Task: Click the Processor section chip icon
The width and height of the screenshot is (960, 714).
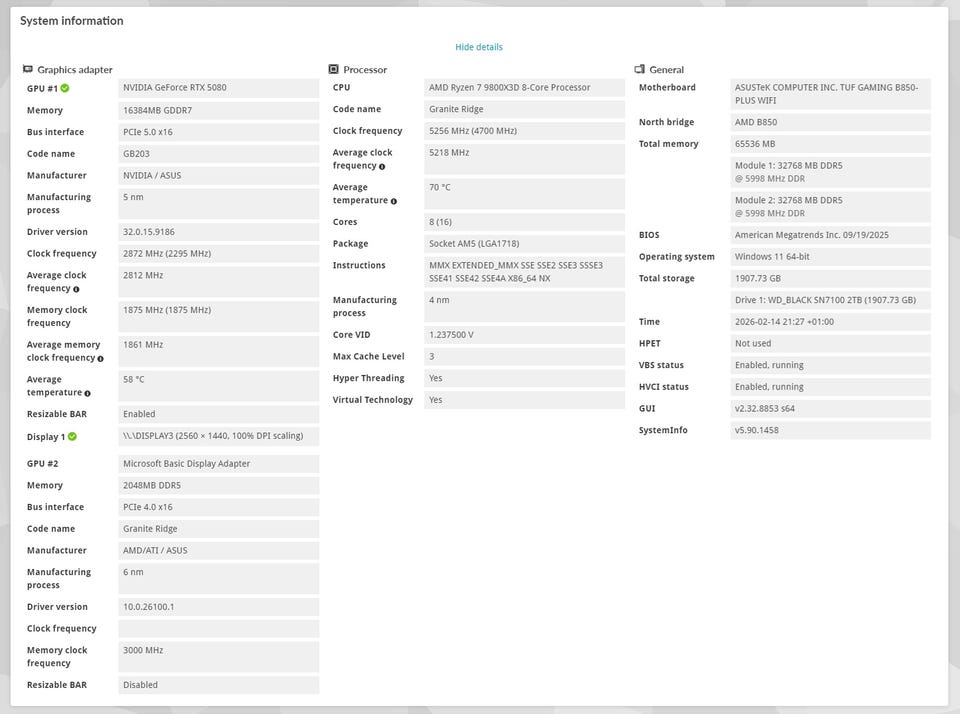Action: pos(334,69)
